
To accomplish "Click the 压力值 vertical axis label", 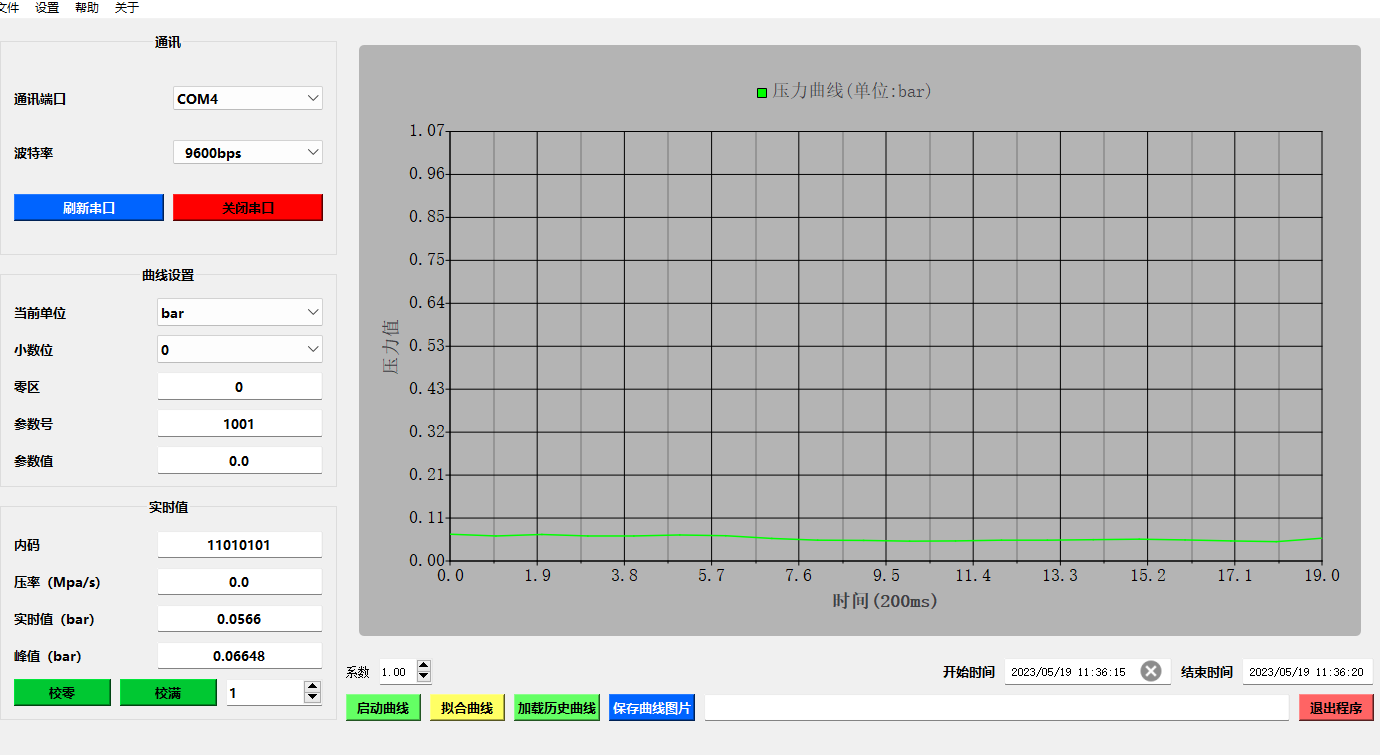I will (391, 346).
